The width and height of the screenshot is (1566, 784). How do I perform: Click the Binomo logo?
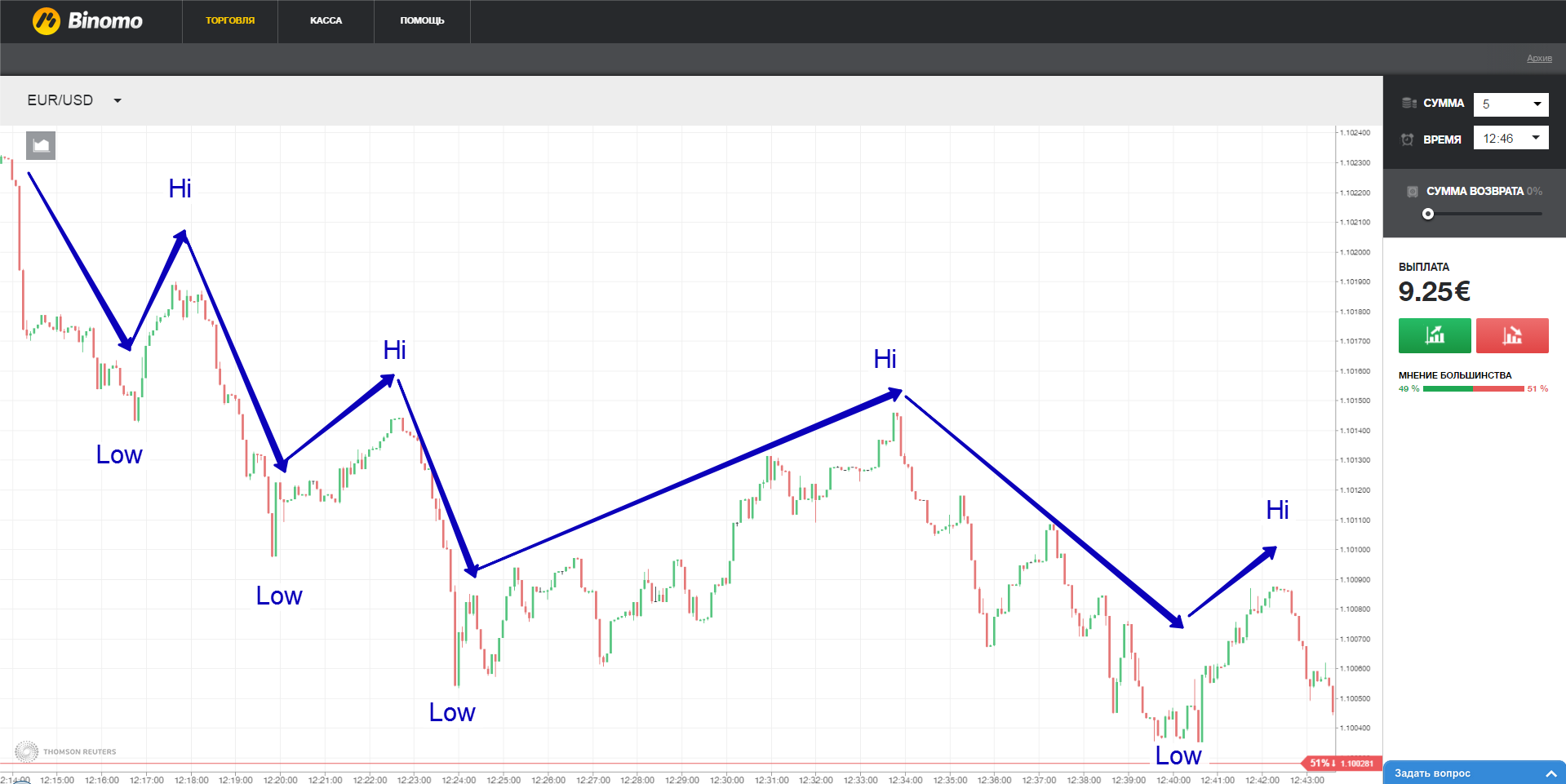[87, 21]
